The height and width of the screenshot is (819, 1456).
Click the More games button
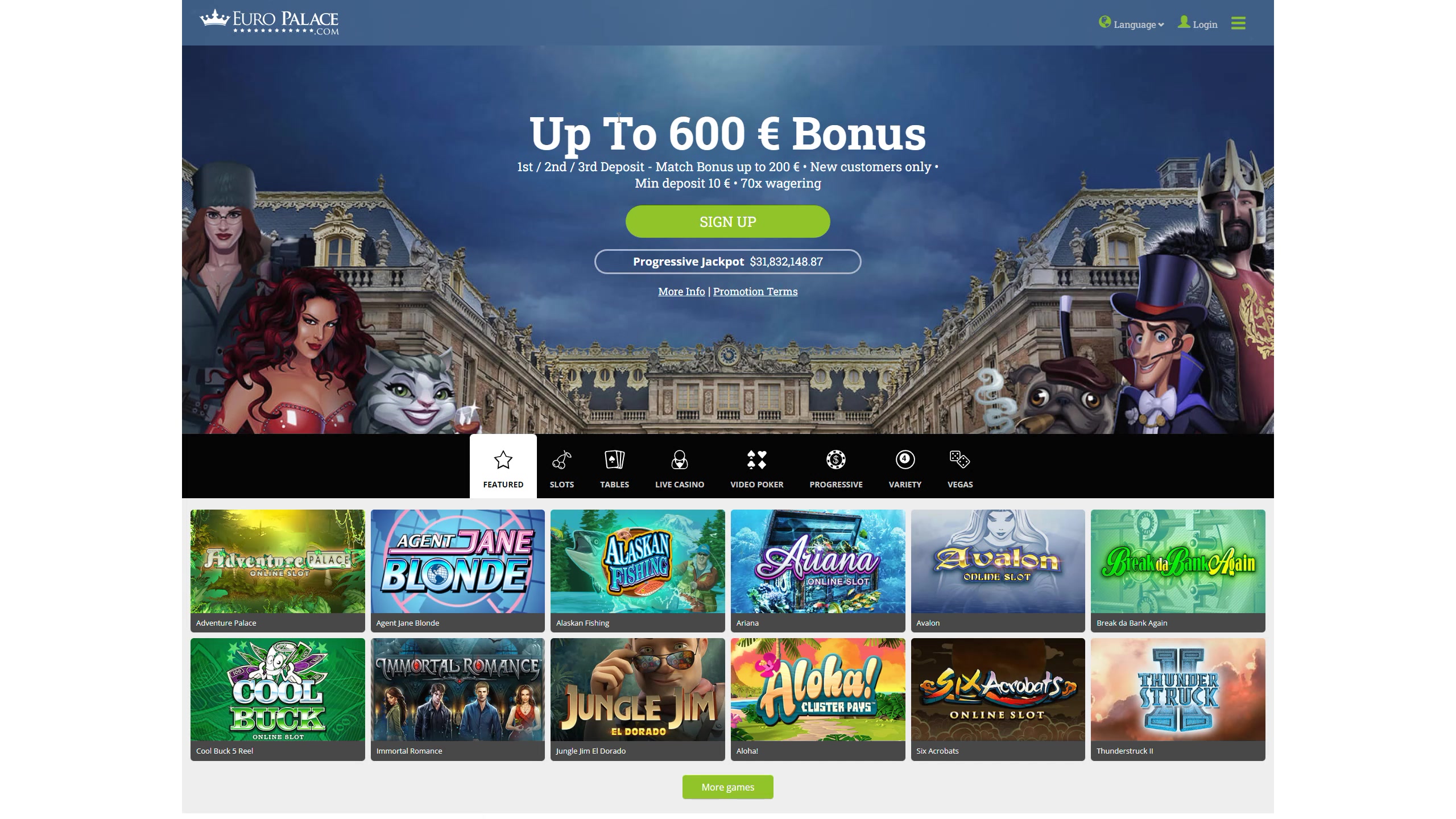click(x=727, y=787)
